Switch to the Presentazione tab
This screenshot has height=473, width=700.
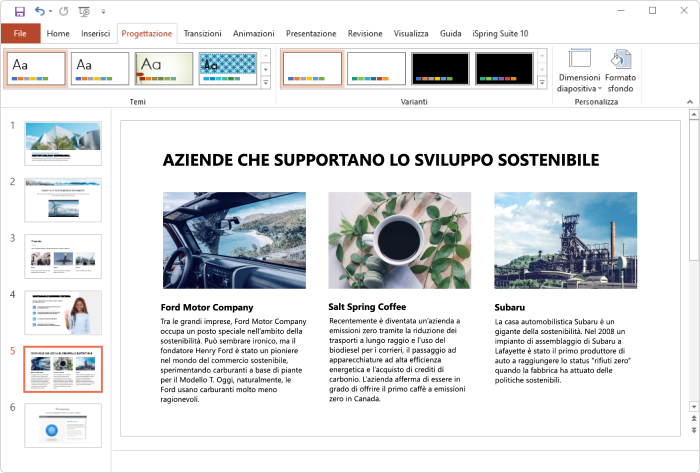[x=311, y=33]
